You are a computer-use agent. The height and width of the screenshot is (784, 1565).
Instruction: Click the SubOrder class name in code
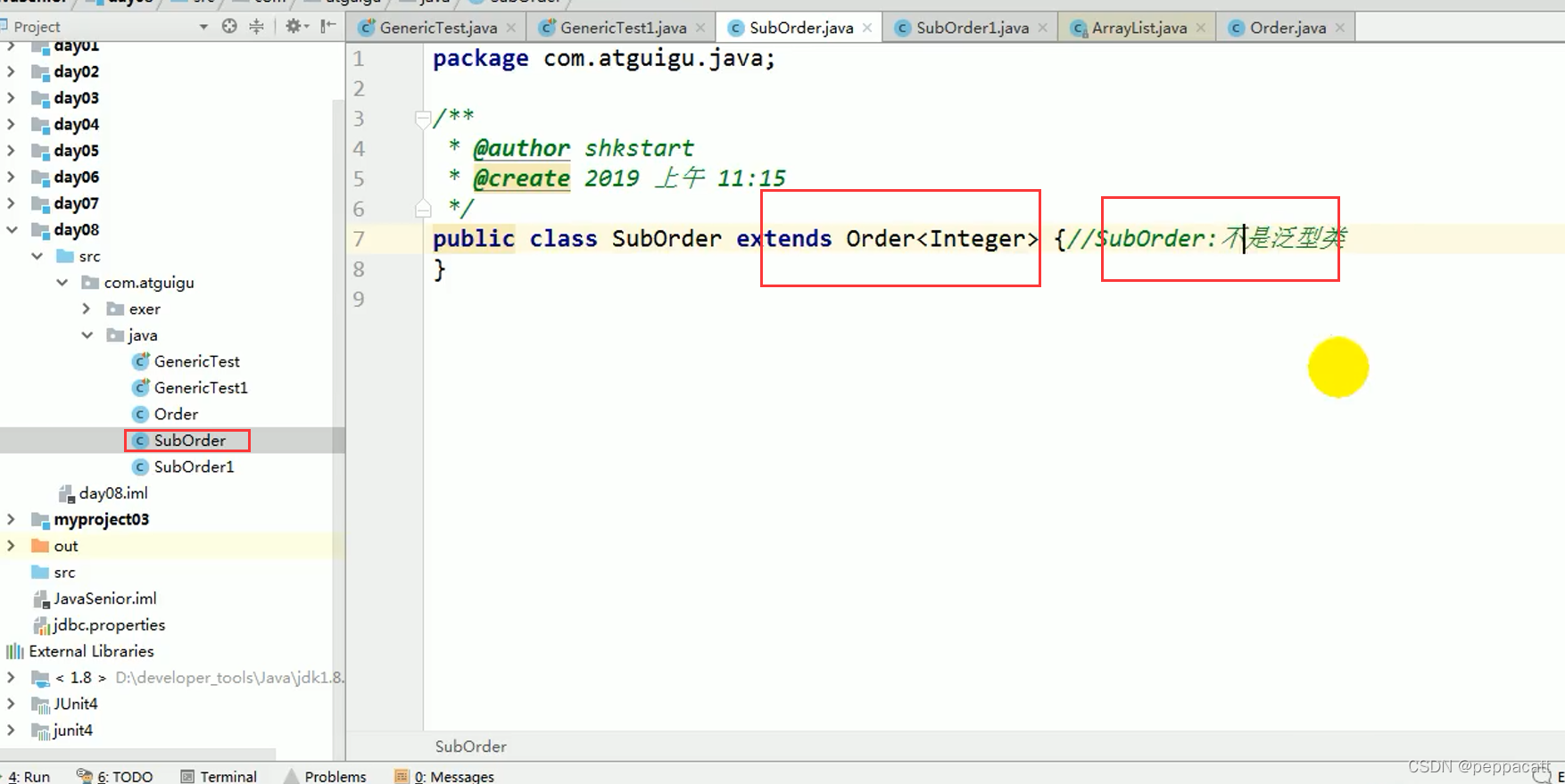[x=667, y=238]
